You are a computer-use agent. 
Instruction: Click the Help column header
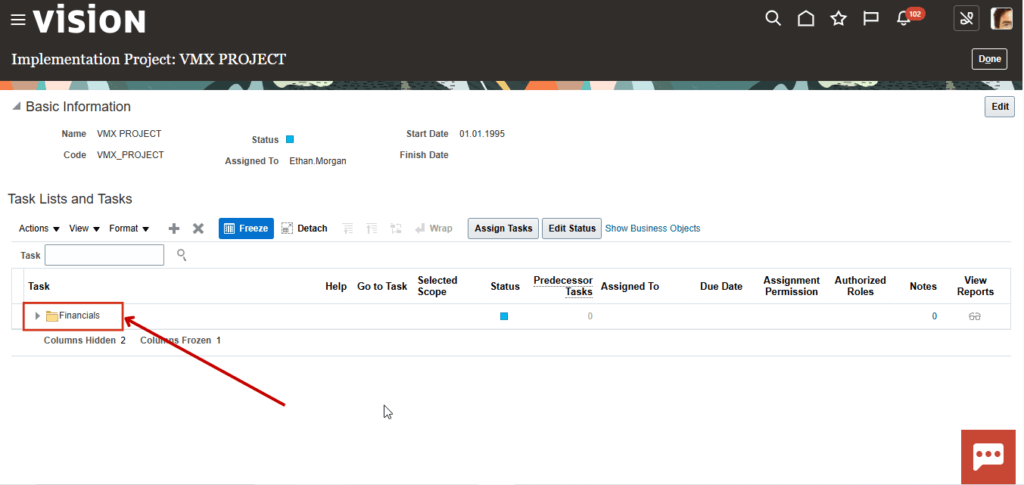click(336, 286)
